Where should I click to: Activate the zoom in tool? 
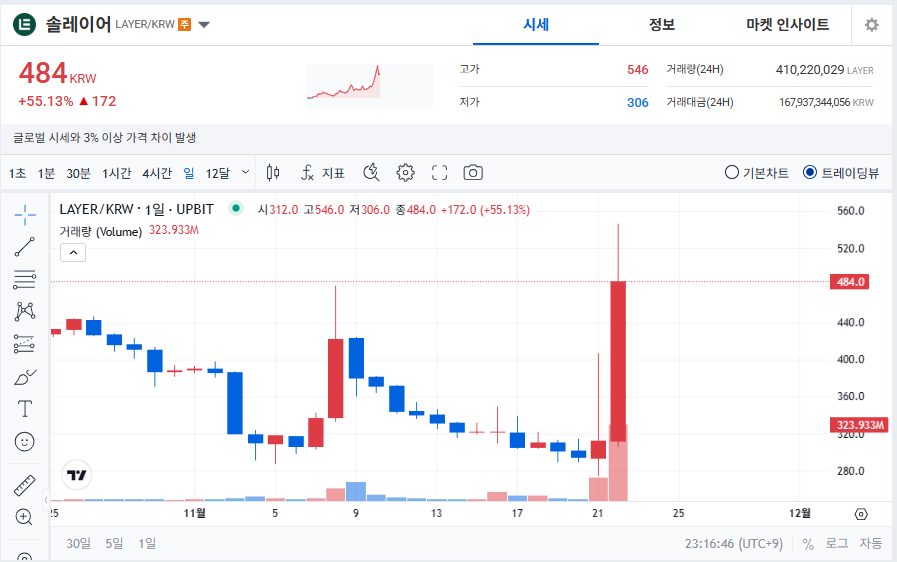(23, 517)
